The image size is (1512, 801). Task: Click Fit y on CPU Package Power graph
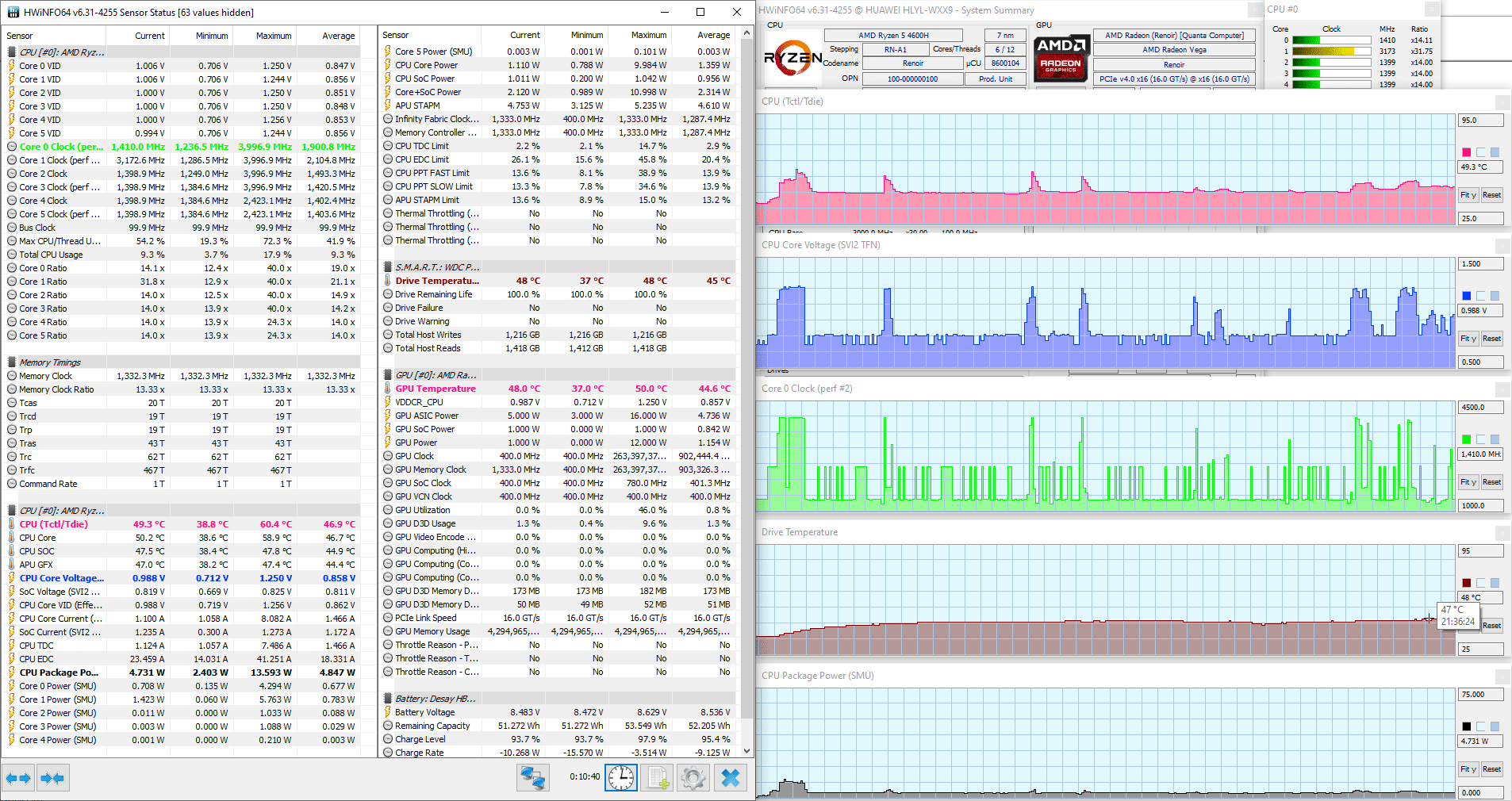coord(1468,769)
